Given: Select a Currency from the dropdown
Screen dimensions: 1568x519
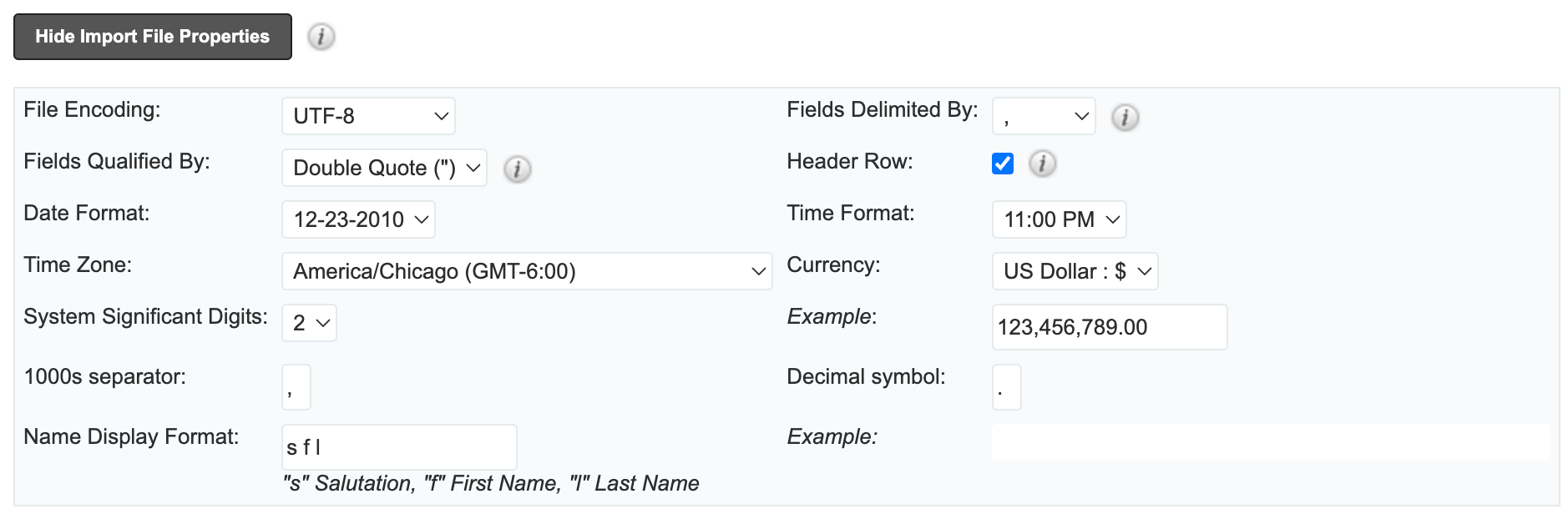Looking at the screenshot, I should 1074,270.
